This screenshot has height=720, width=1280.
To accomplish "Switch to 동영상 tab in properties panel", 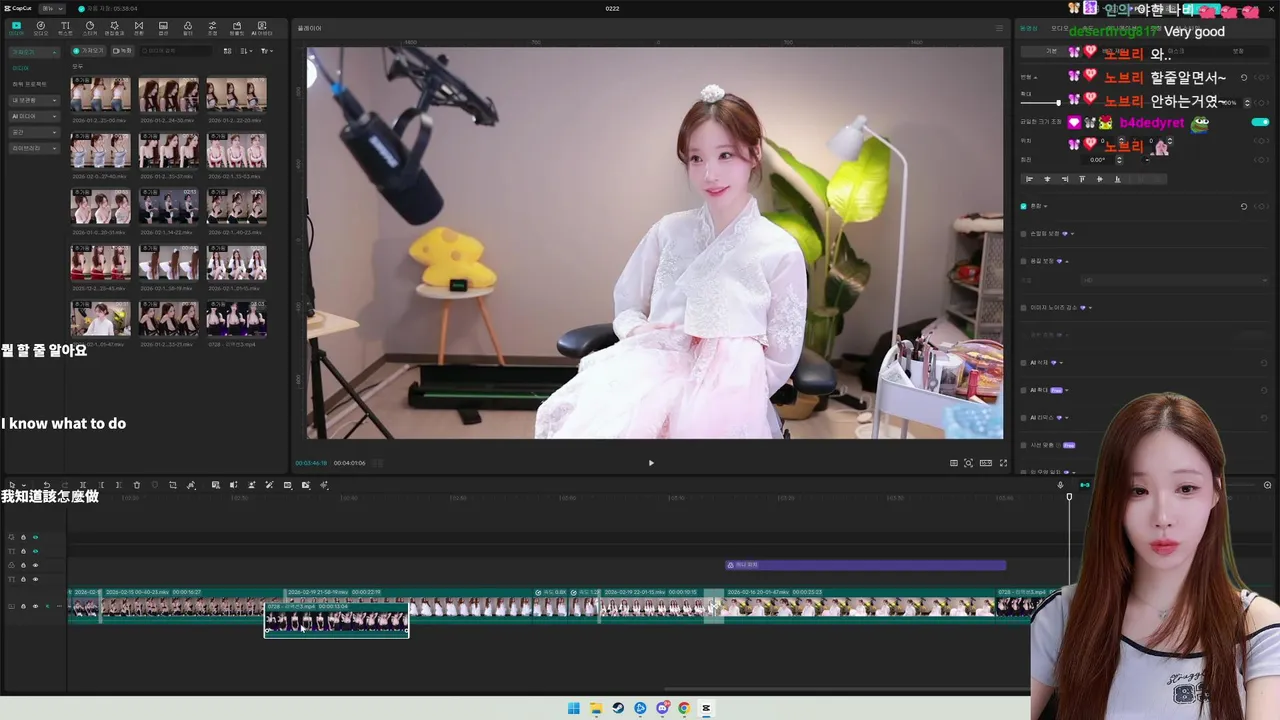I will [1030, 28].
